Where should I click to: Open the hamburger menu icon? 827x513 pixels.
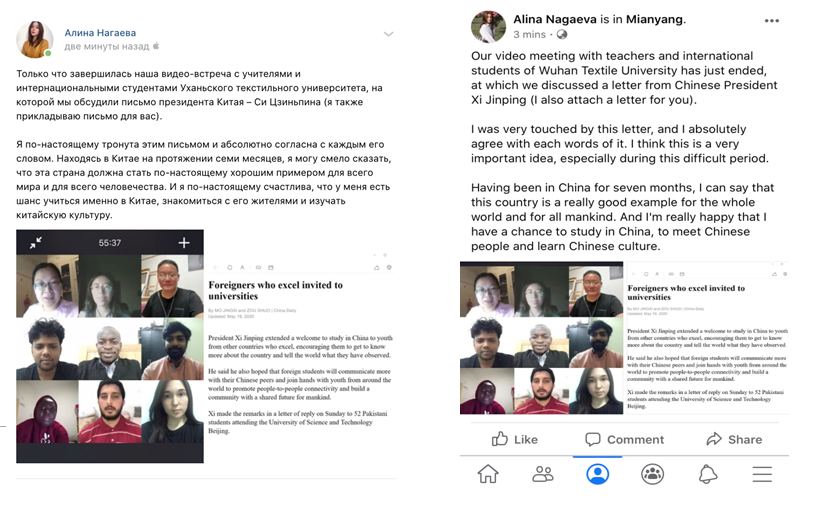[x=762, y=473]
